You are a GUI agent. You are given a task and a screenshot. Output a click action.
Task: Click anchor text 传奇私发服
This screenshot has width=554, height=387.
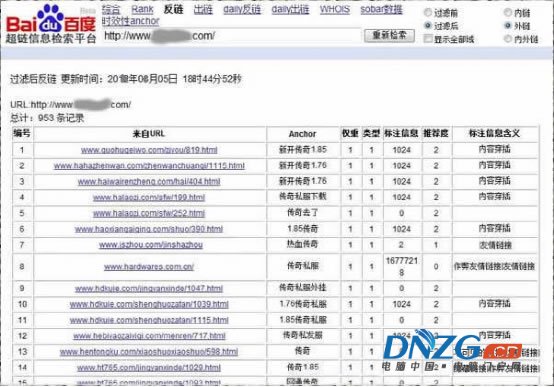point(303,335)
